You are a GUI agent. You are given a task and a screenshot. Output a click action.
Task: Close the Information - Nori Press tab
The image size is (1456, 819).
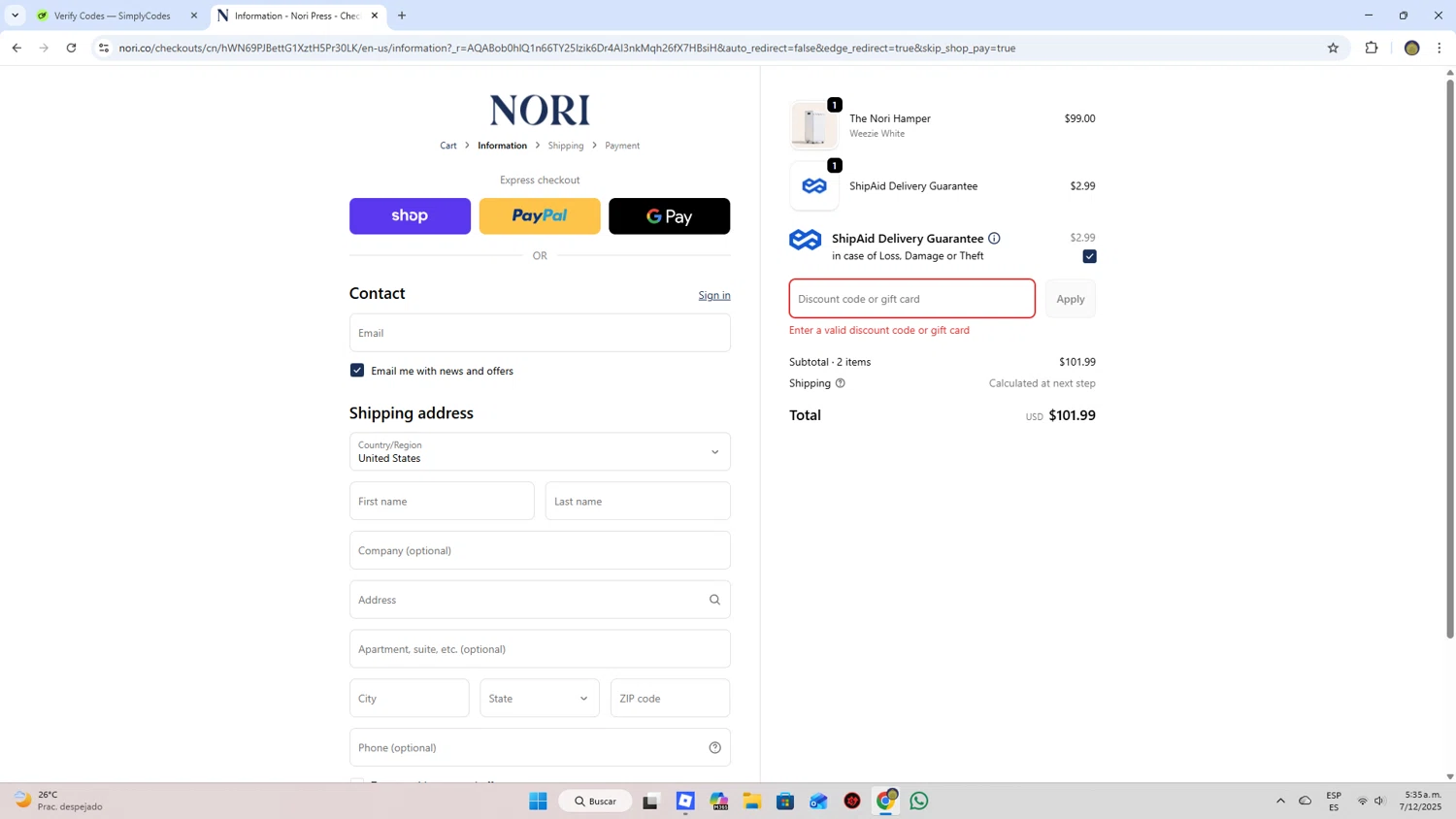pos(375,16)
